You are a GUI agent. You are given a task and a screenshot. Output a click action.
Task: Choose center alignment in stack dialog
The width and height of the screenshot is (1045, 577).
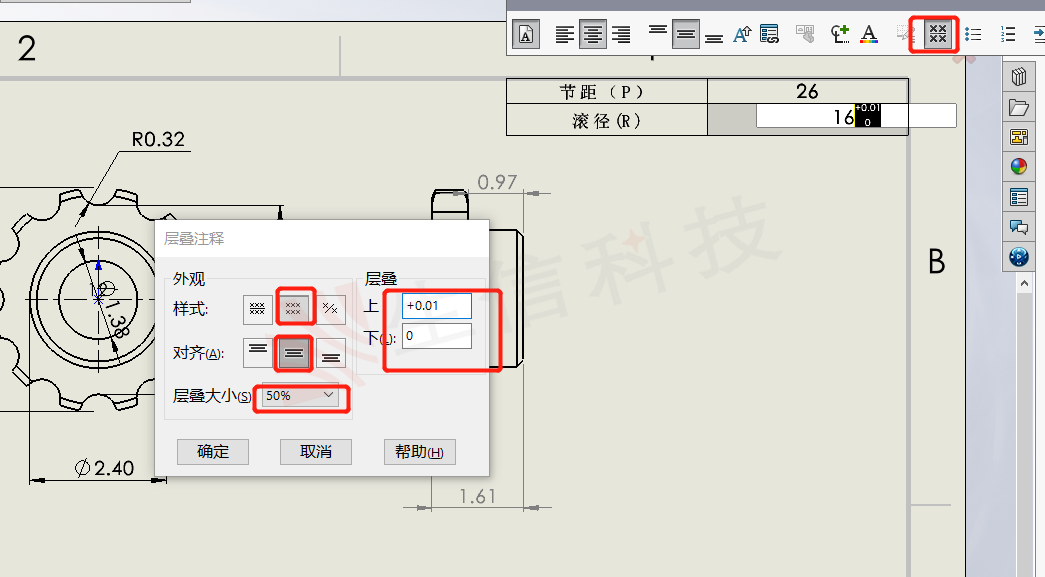[294, 353]
